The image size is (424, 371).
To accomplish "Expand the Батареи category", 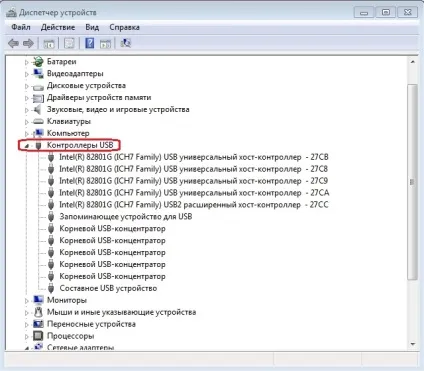I will pyautogui.click(x=27, y=62).
